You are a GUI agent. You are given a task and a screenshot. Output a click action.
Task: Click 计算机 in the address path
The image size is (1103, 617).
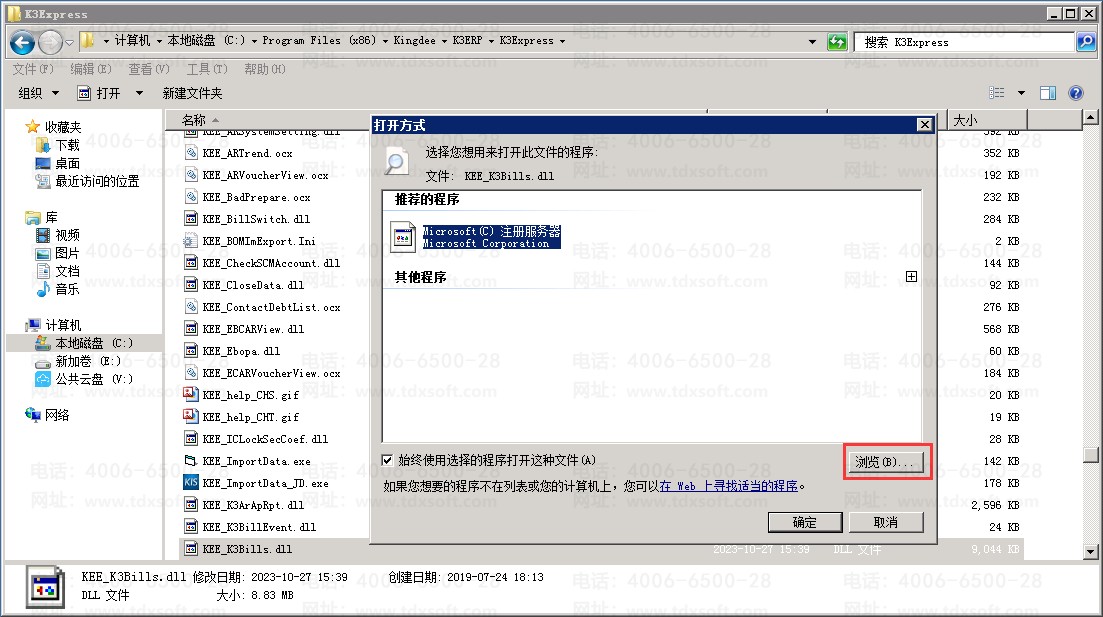(132, 41)
